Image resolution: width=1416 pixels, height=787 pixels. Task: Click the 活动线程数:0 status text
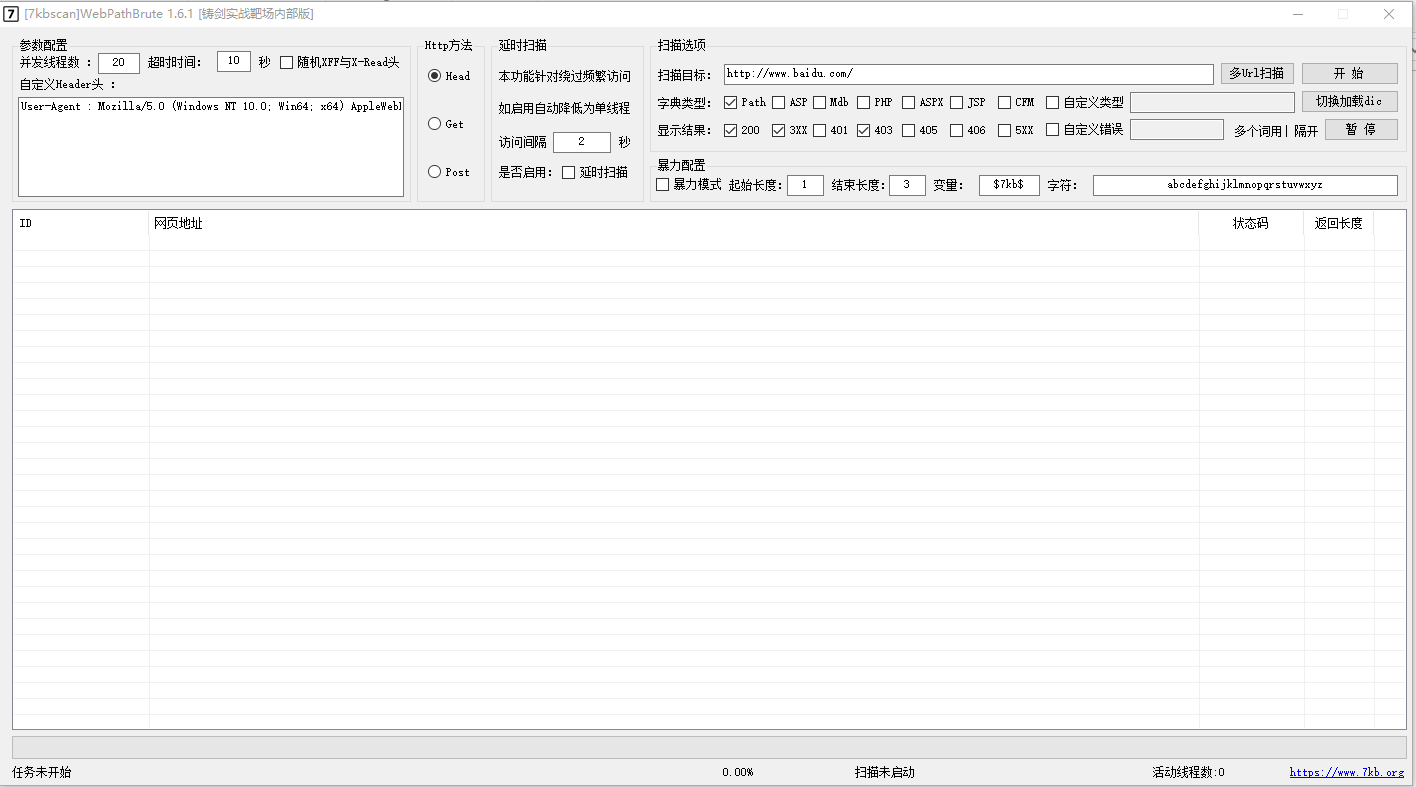pos(1189,772)
